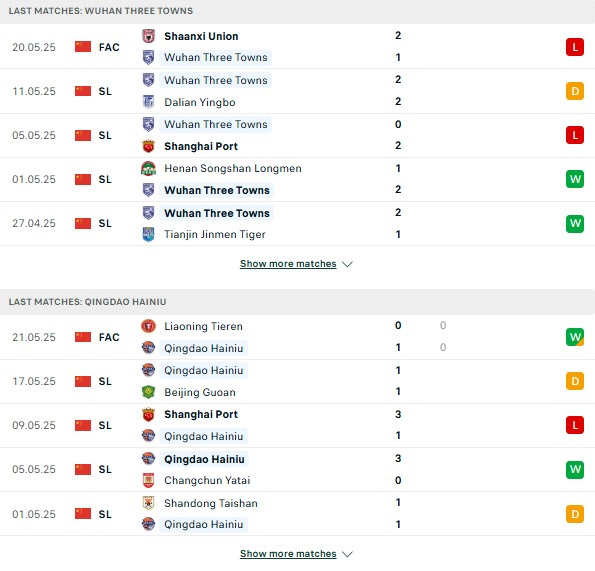595x571 pixels.
Task: Click the Beijing Guoan green crest icon
Action: 148,392
